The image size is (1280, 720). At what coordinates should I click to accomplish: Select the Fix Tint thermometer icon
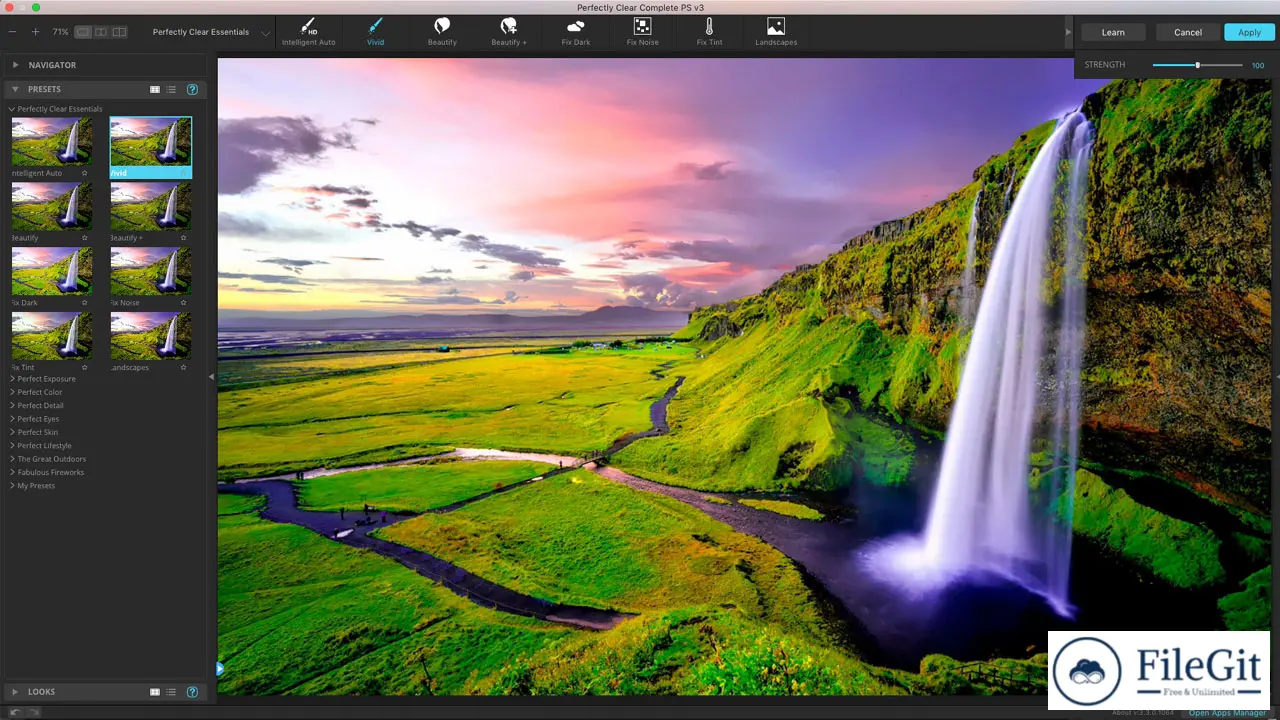(709, 26)
